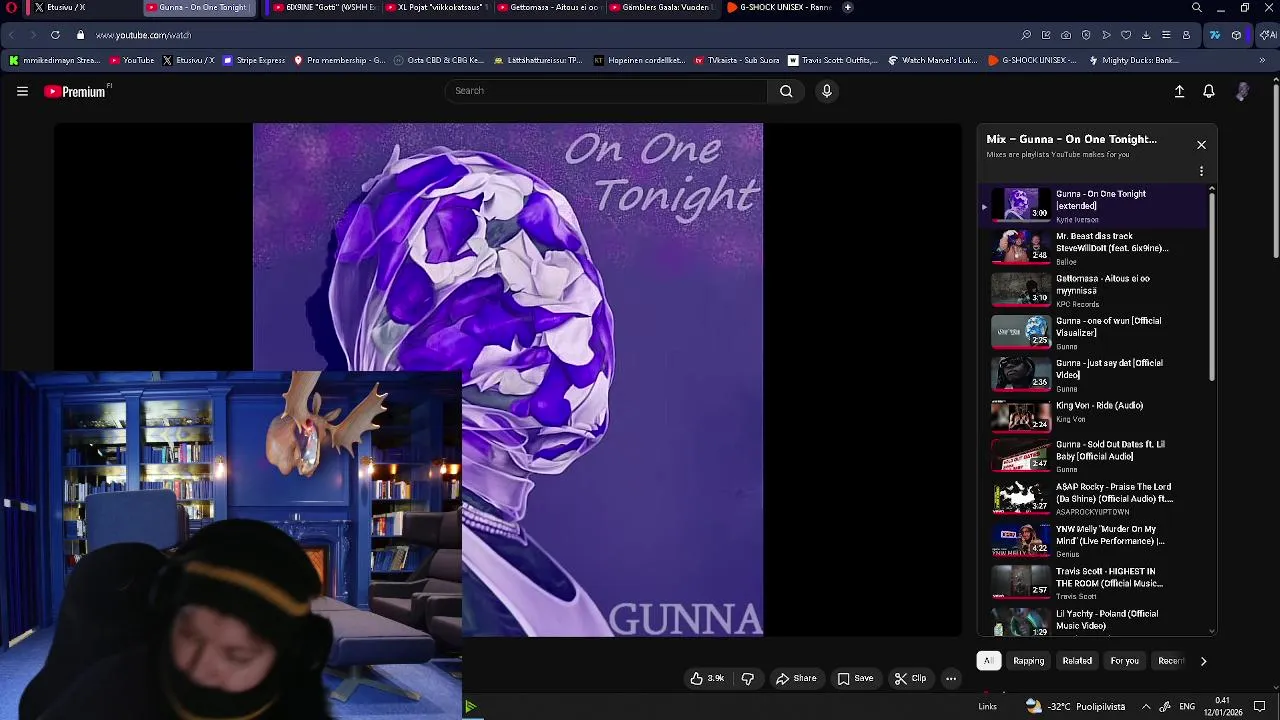Open Opera Easy Setup lines icon
Screen dimensions: 1280x720
[1166, 35]
